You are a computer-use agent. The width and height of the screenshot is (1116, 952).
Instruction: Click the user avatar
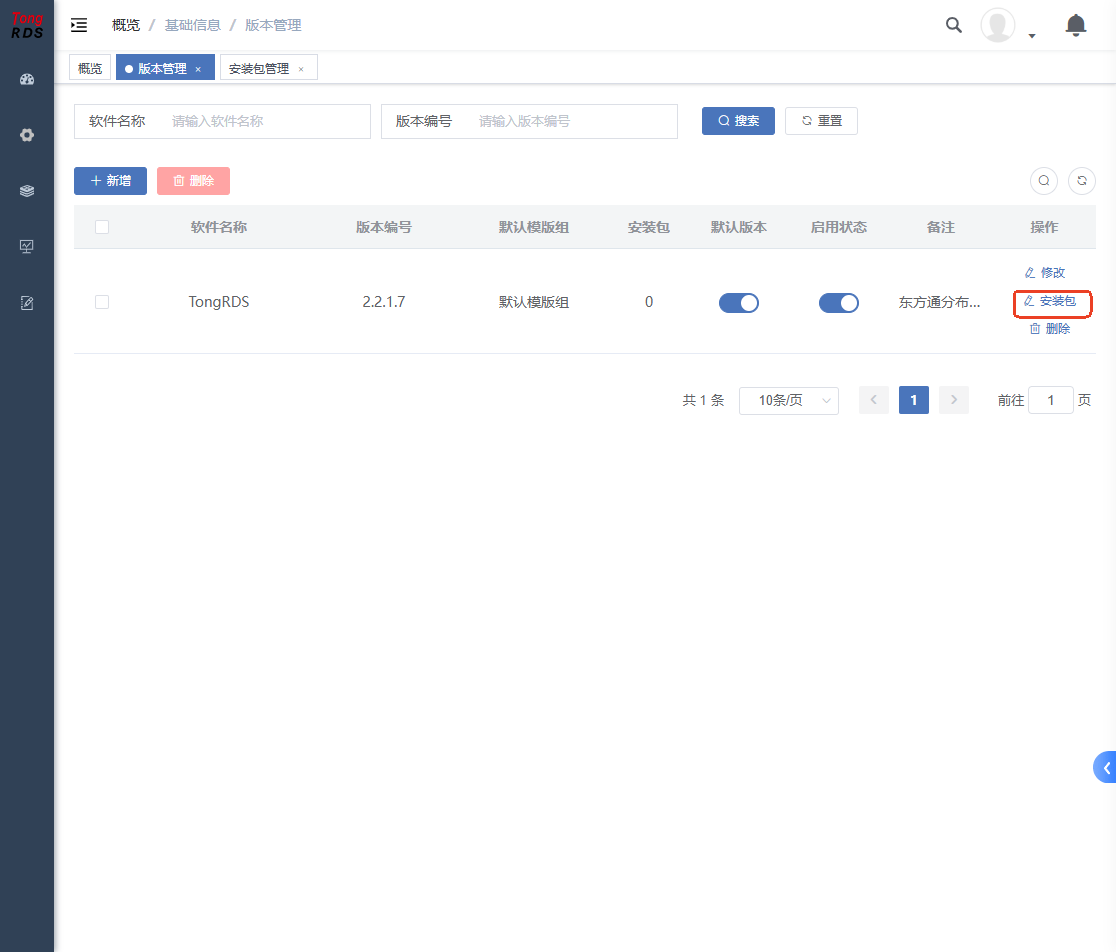click(998, 26)
